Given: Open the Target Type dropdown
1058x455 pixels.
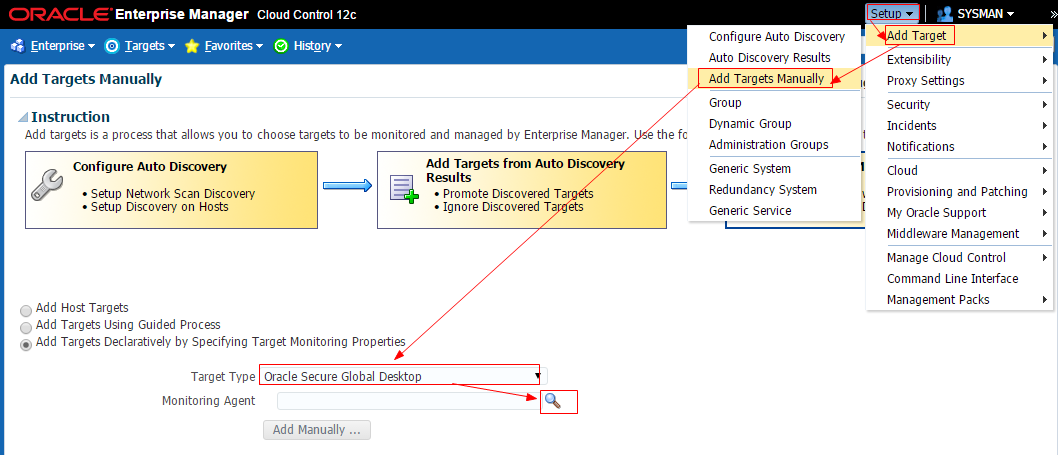Looking at the screenshot, I should point(401,376).
